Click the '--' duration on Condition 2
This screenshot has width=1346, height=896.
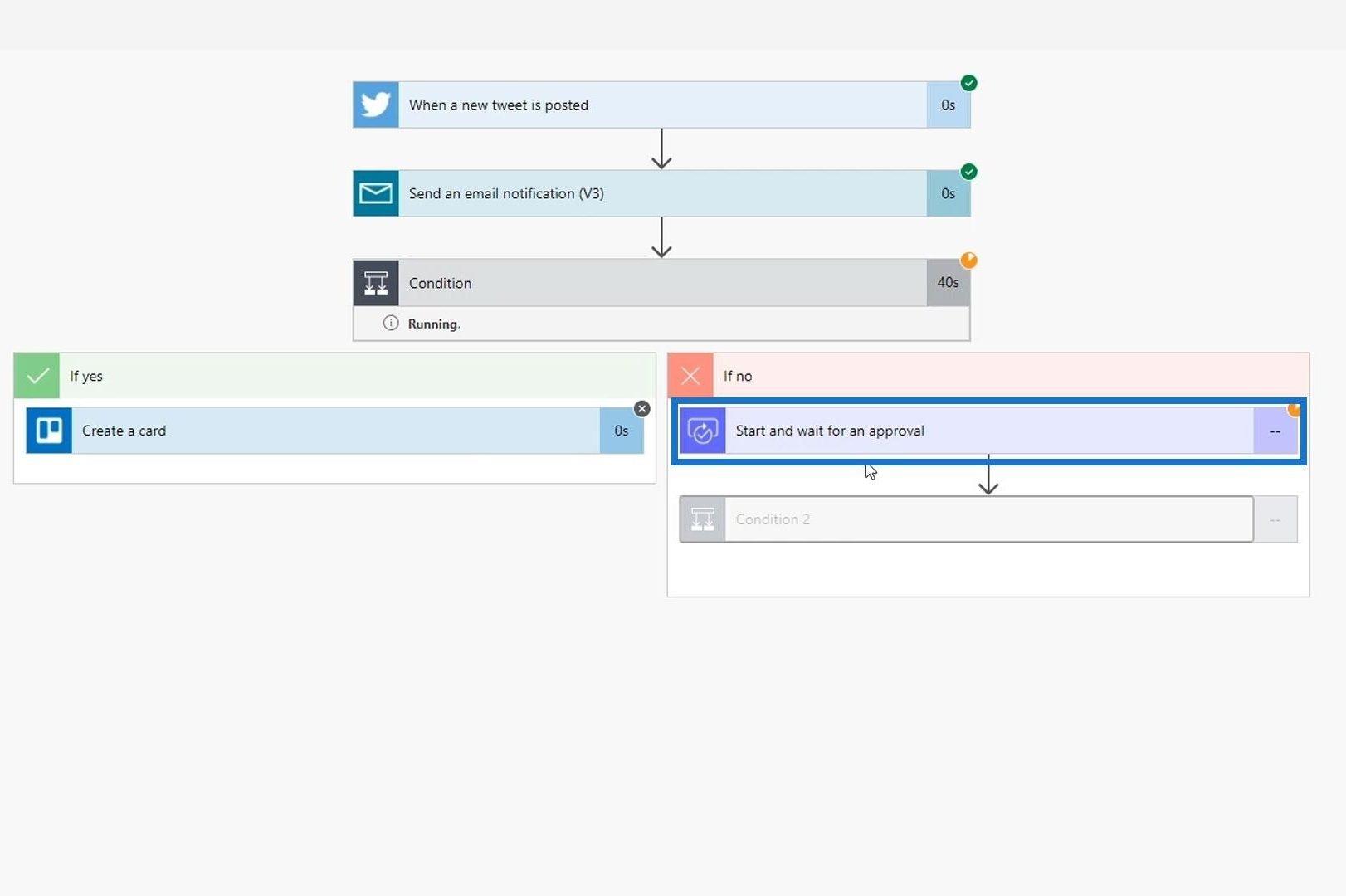[1275, 519]
